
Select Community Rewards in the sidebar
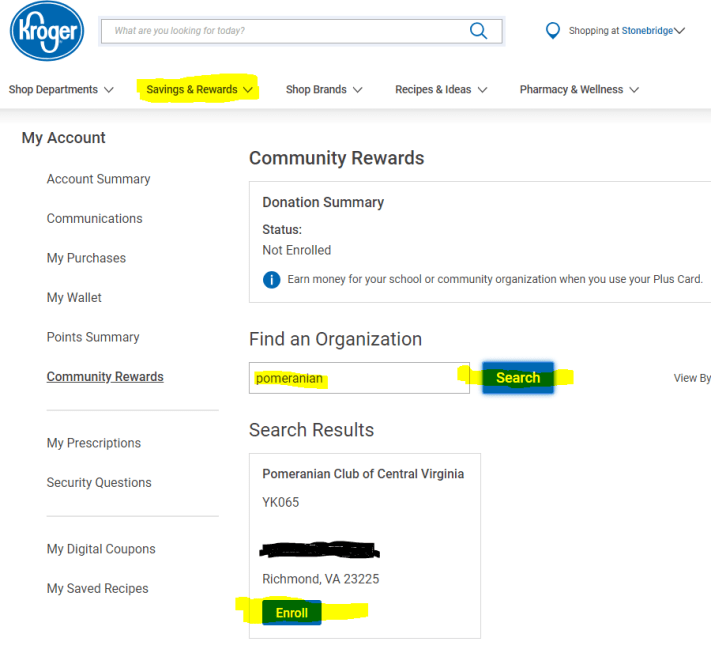[105, 376]
